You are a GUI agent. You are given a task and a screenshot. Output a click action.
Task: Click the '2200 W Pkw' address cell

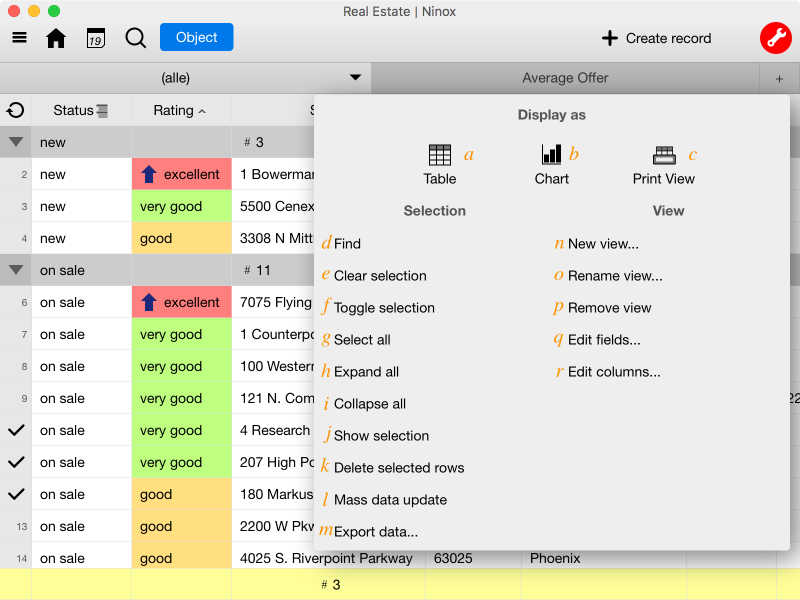273,526
